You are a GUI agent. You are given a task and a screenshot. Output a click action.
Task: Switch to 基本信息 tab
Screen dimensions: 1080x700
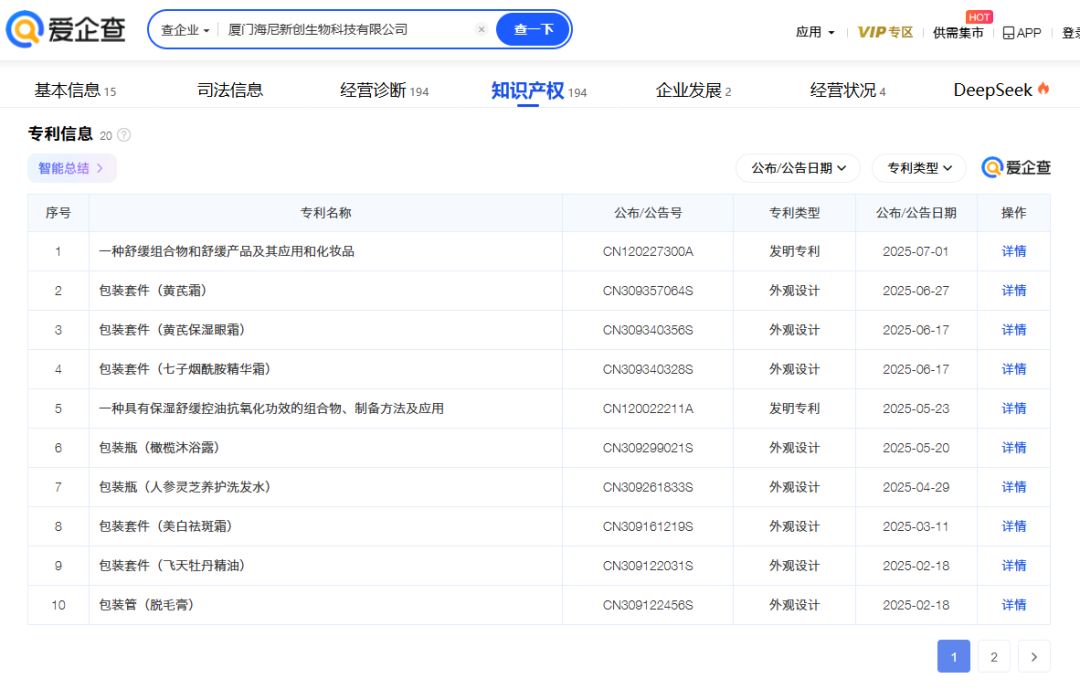coord(75,90)
